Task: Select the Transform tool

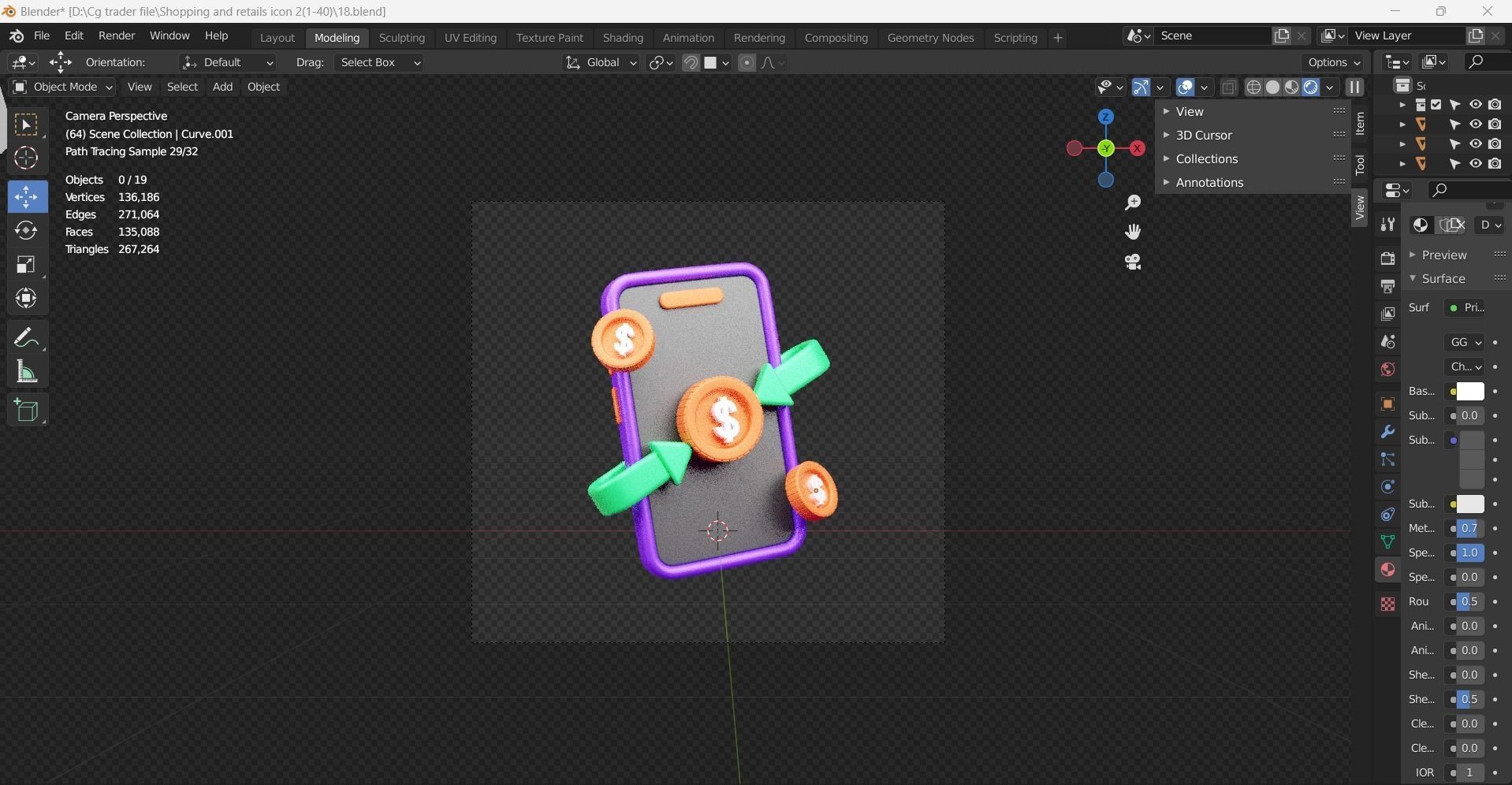Action: pos(26,298)
